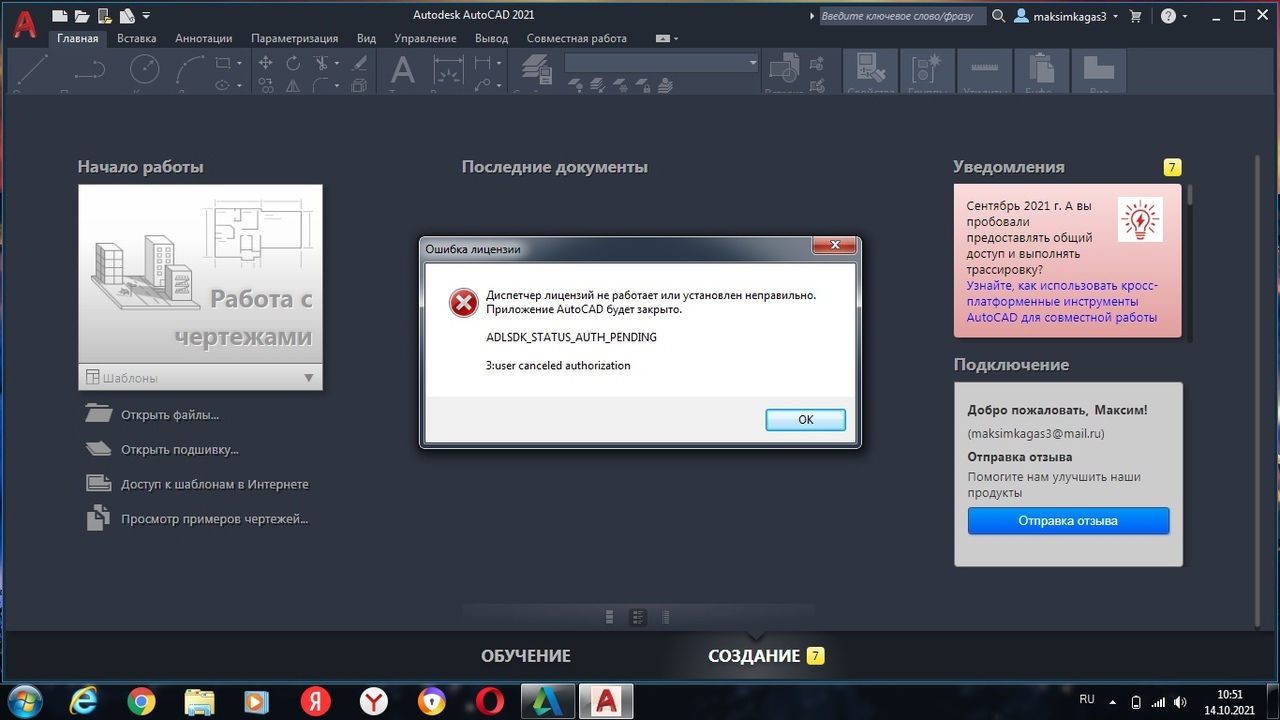
Task: Select the Dimension tool in the ribbon
Action: point(448,70)
